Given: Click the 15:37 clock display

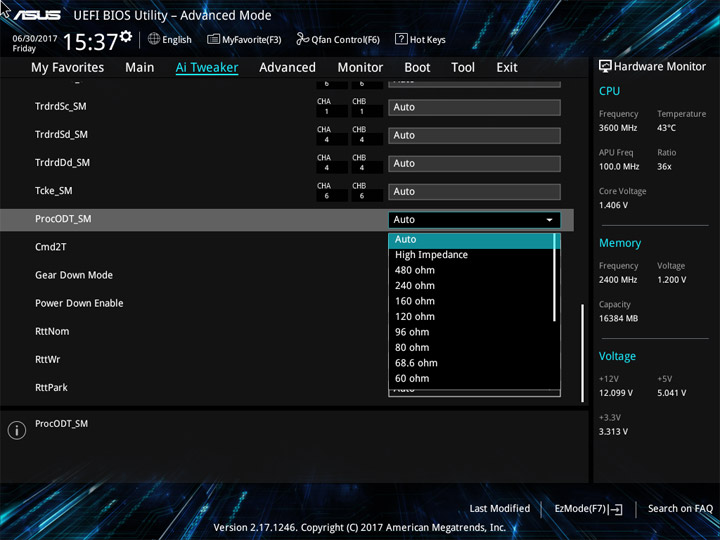Looking at the screenshot, I should pos(90,42).
